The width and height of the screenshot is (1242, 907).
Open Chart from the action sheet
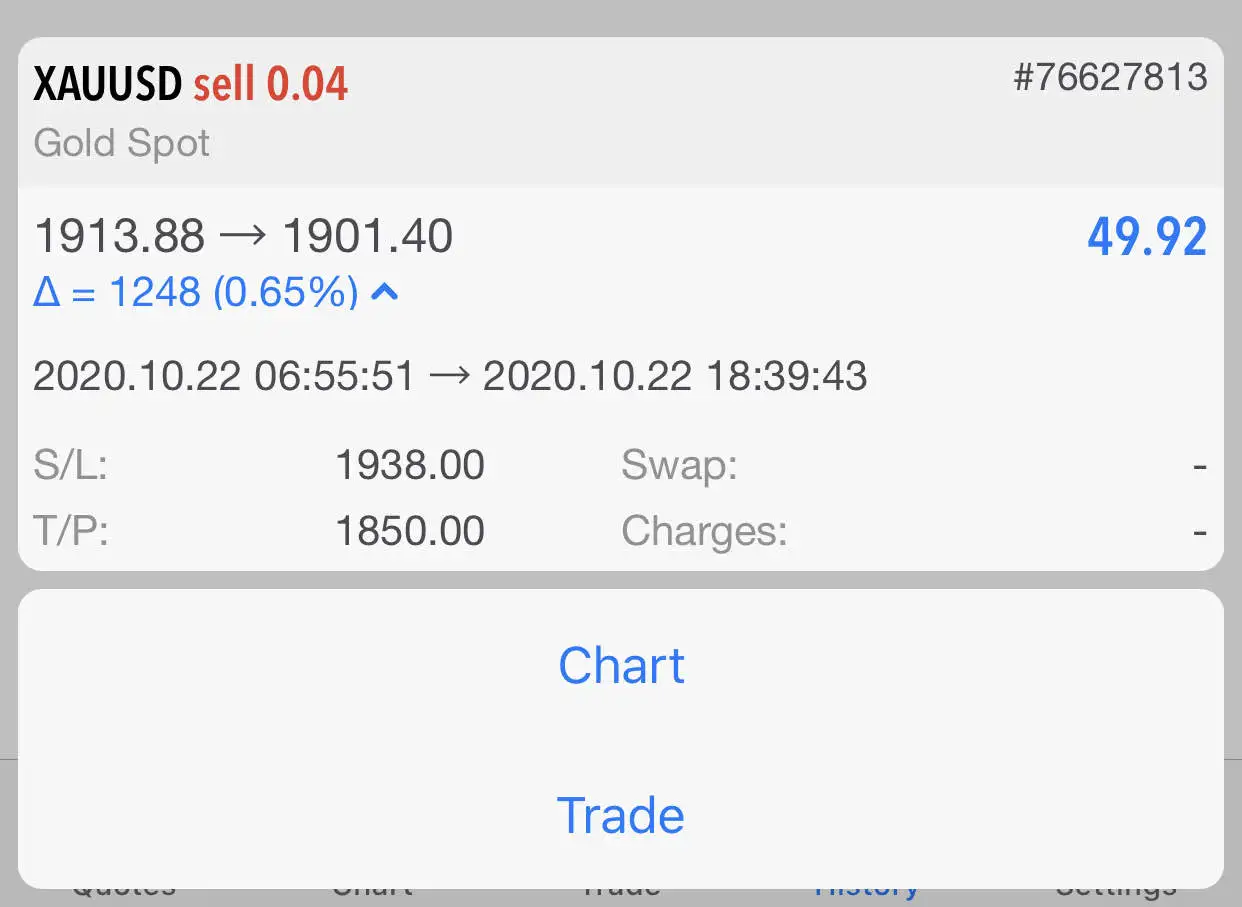[x=621, y=665]
